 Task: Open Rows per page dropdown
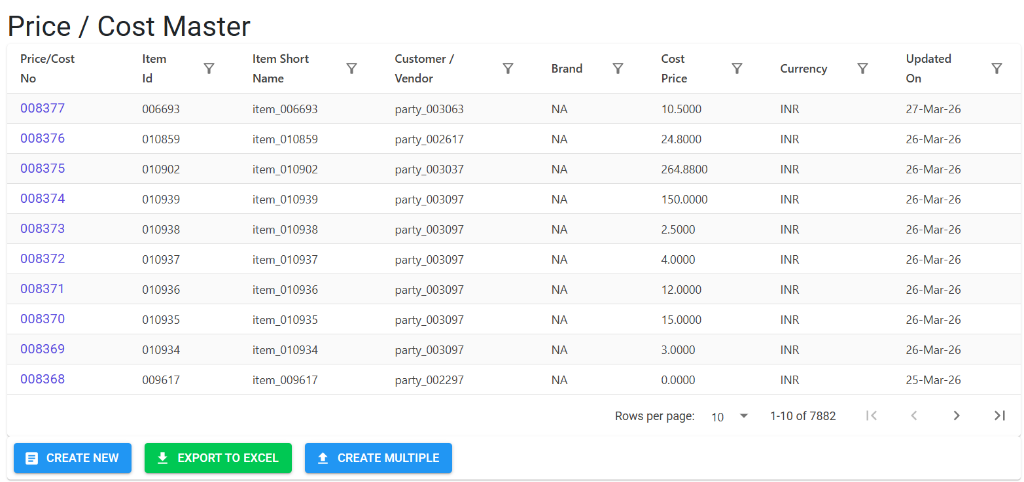[x=729, y=416]
